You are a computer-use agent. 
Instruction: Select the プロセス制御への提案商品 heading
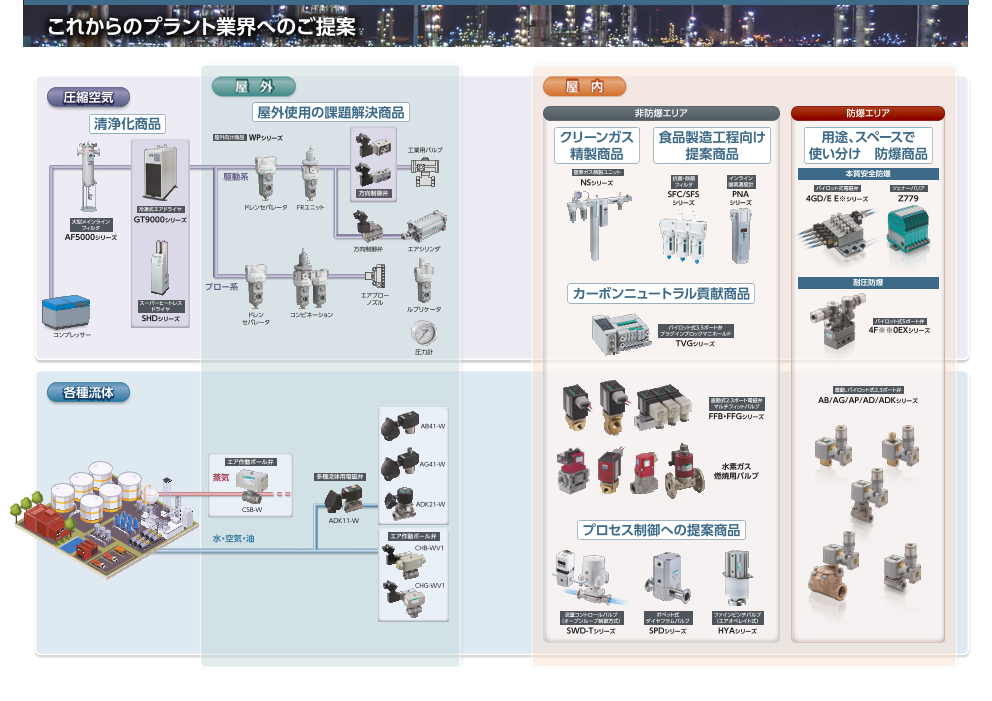click(x=661, y=530)
